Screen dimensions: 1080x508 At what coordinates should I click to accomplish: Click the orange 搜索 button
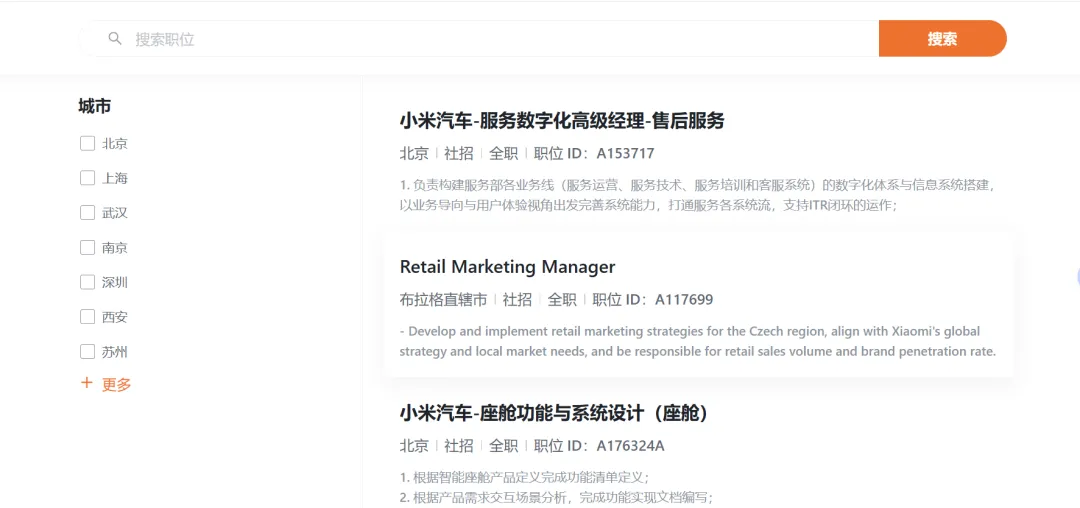[x=942, y=39]
